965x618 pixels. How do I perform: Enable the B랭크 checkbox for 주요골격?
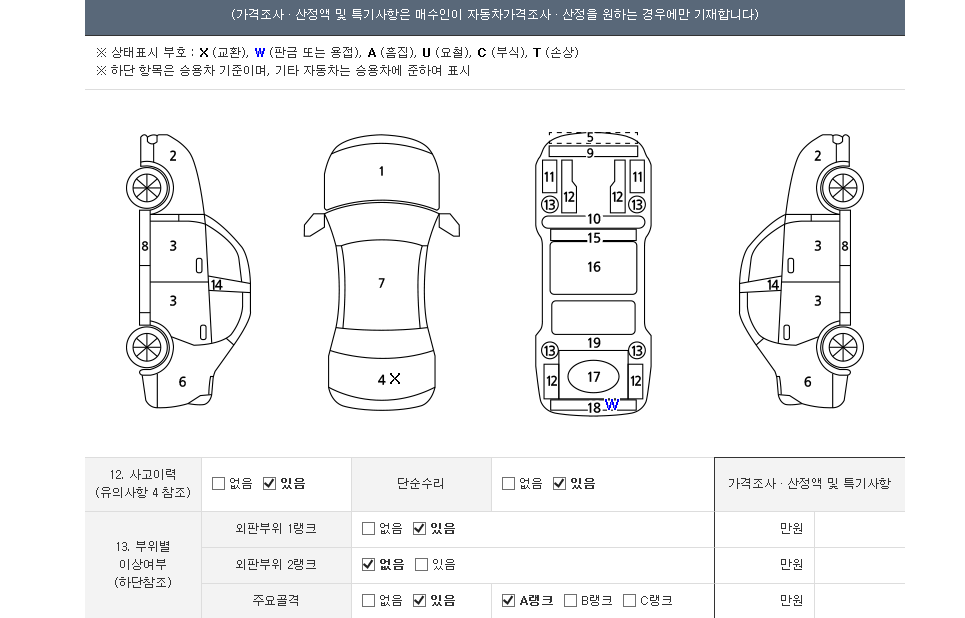pyautogui.click(x=570, y=601)
